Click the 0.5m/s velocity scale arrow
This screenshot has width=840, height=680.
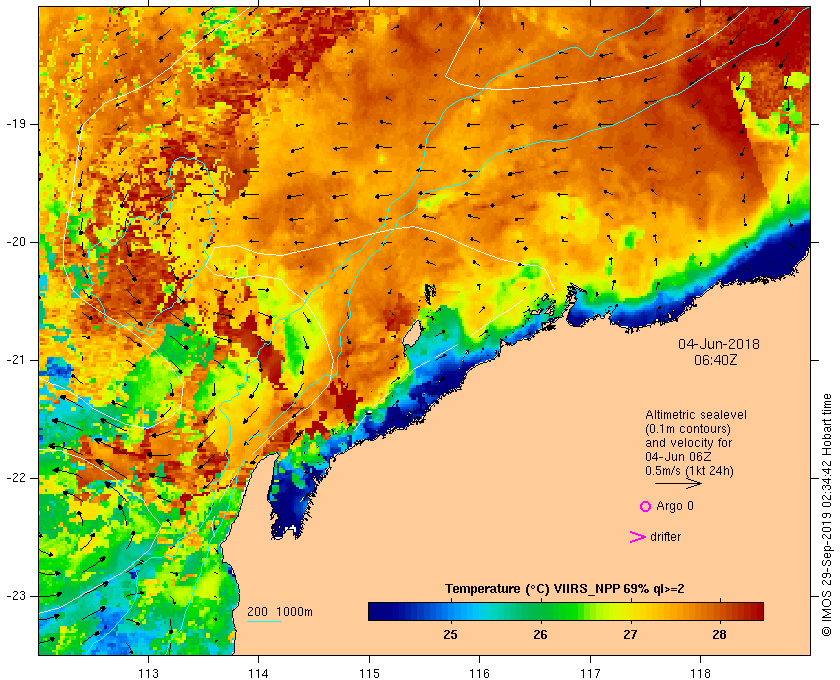(x=678, y=484)
